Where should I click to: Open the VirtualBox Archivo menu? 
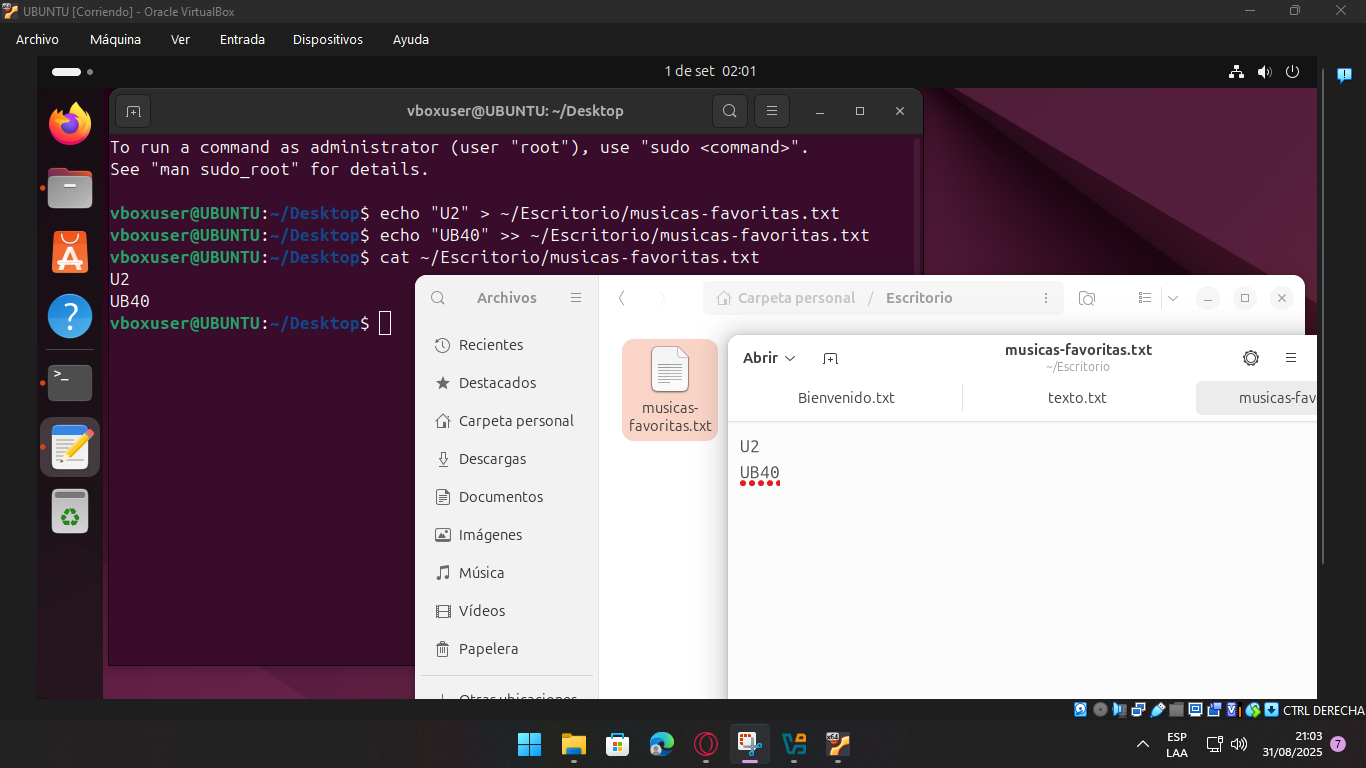point(37,40)
